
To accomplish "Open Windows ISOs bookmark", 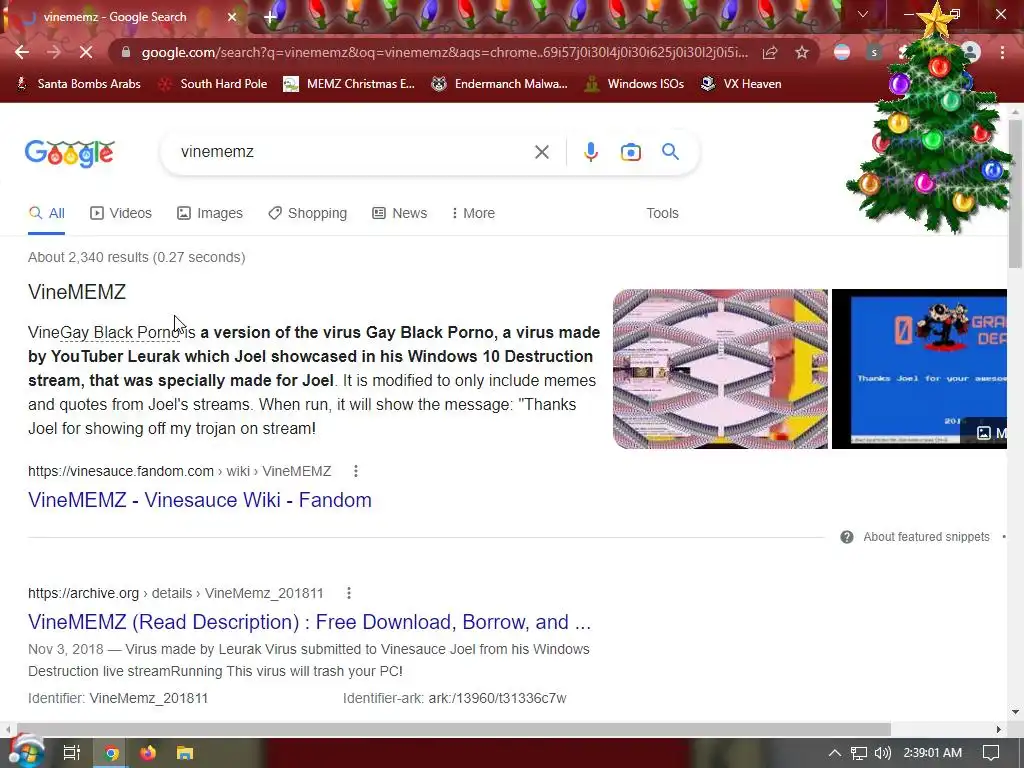I will [634, 84].
